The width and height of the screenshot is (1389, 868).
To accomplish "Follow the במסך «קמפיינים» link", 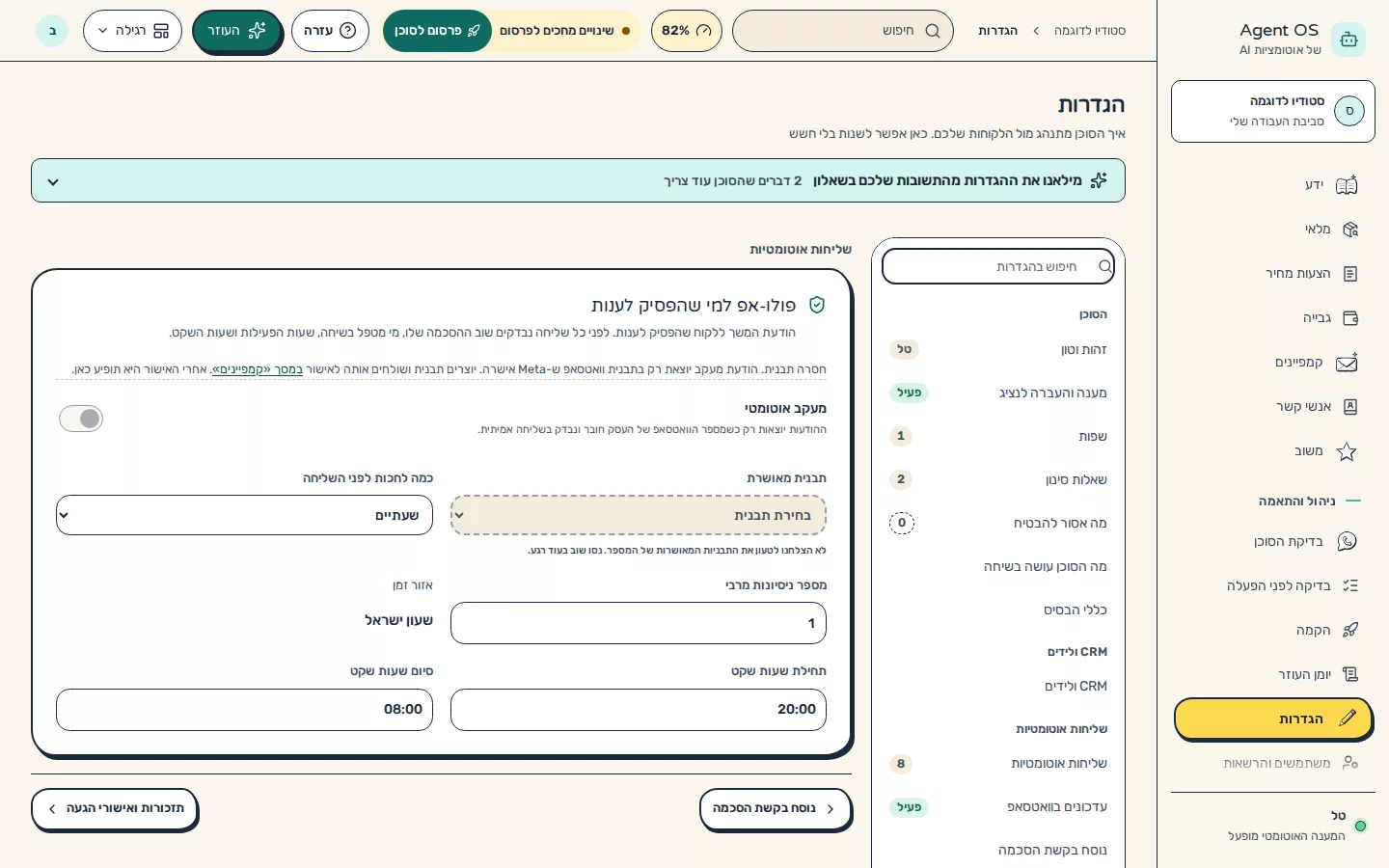I will click(x=257, y=369).
